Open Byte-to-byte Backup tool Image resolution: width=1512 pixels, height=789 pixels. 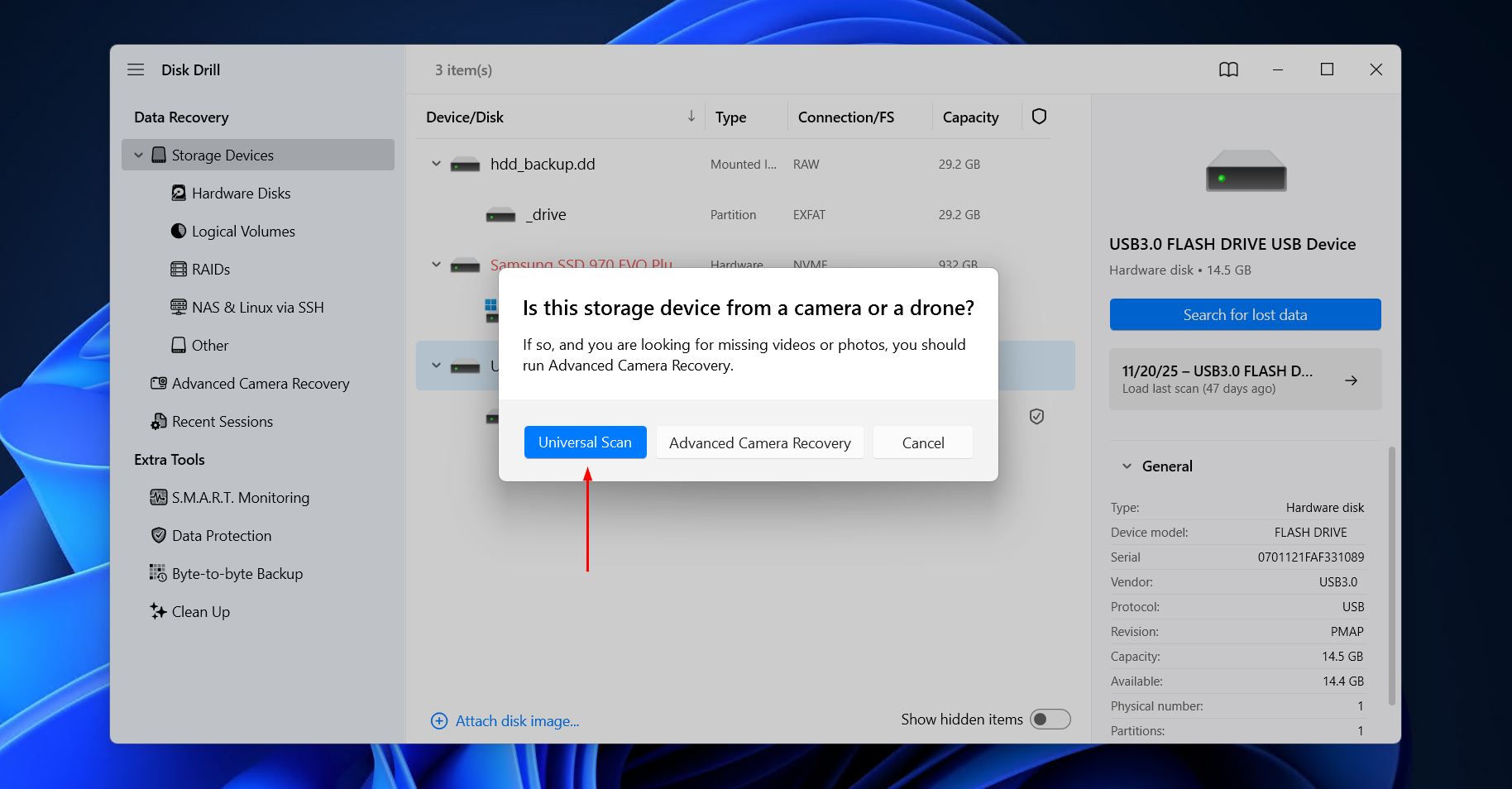coord(237,573)
